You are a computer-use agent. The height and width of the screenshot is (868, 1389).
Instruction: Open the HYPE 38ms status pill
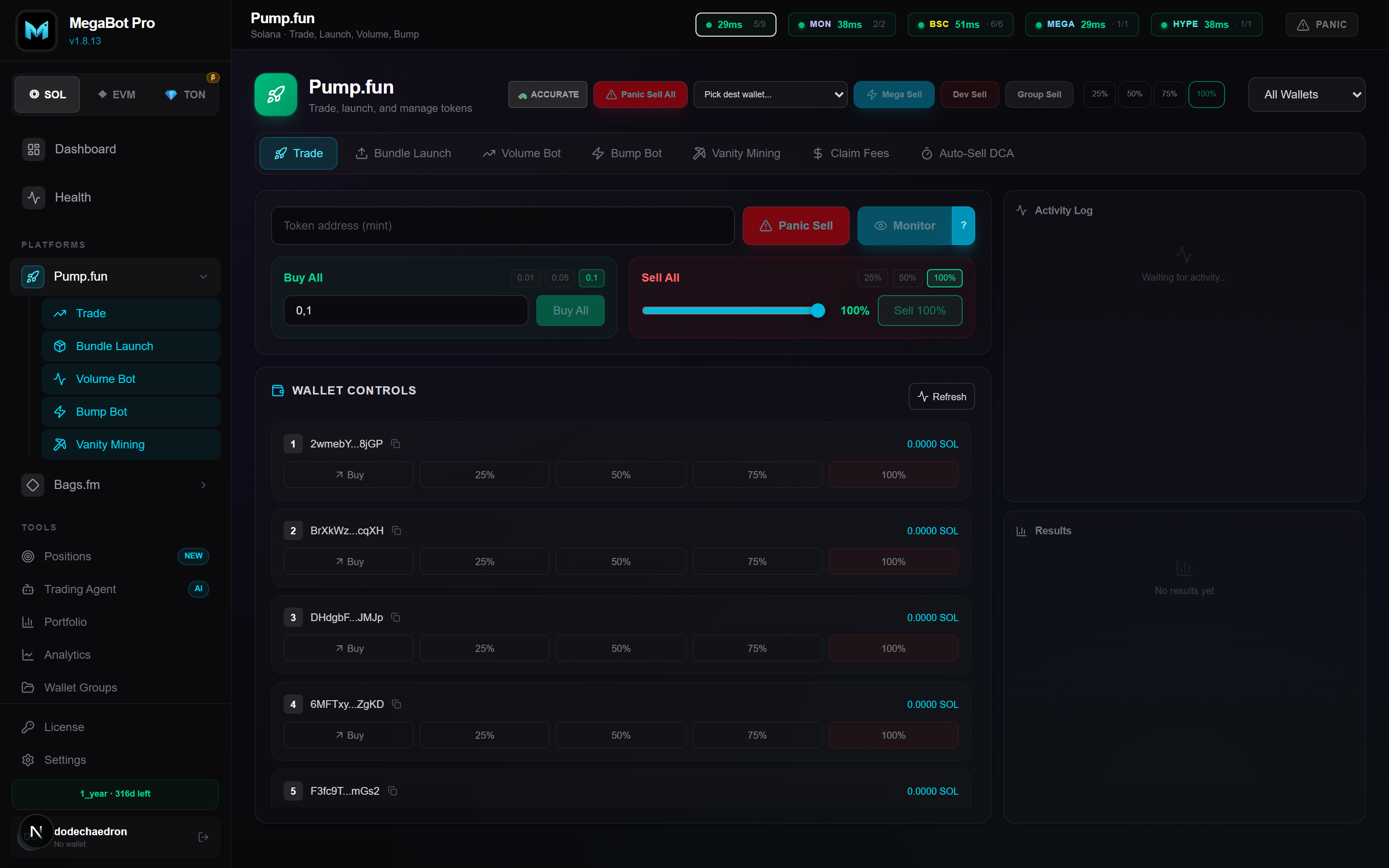1207,25
